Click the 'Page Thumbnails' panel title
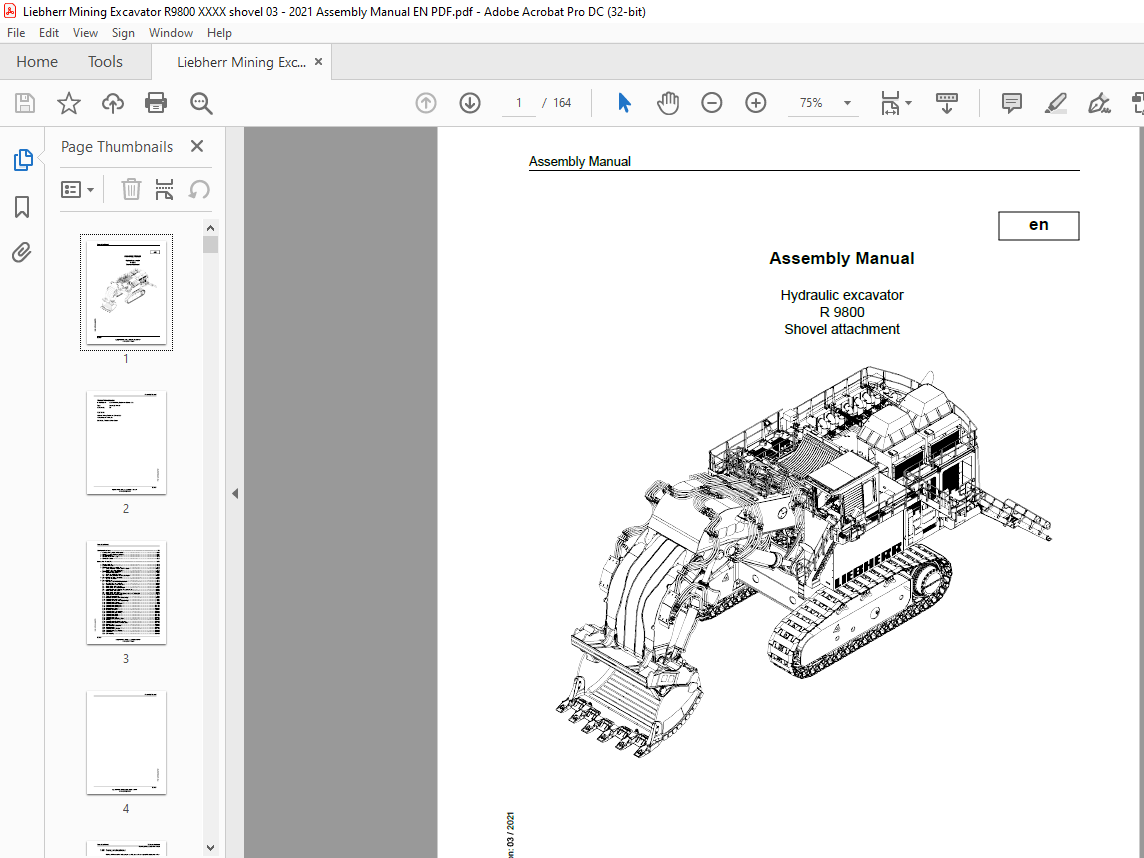The height and width of the screenshot is (858, 1144). pos(117,147)
